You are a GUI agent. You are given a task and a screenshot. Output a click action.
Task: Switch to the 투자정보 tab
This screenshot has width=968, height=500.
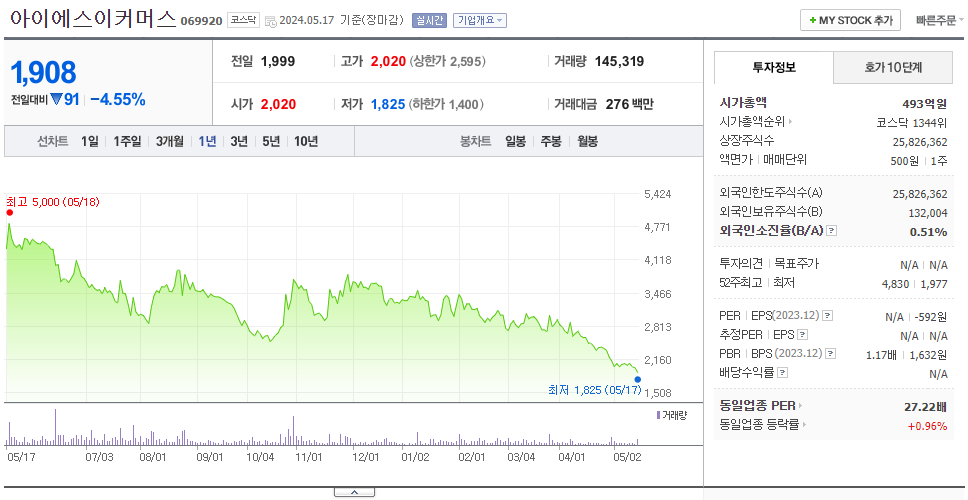(774, 67)
